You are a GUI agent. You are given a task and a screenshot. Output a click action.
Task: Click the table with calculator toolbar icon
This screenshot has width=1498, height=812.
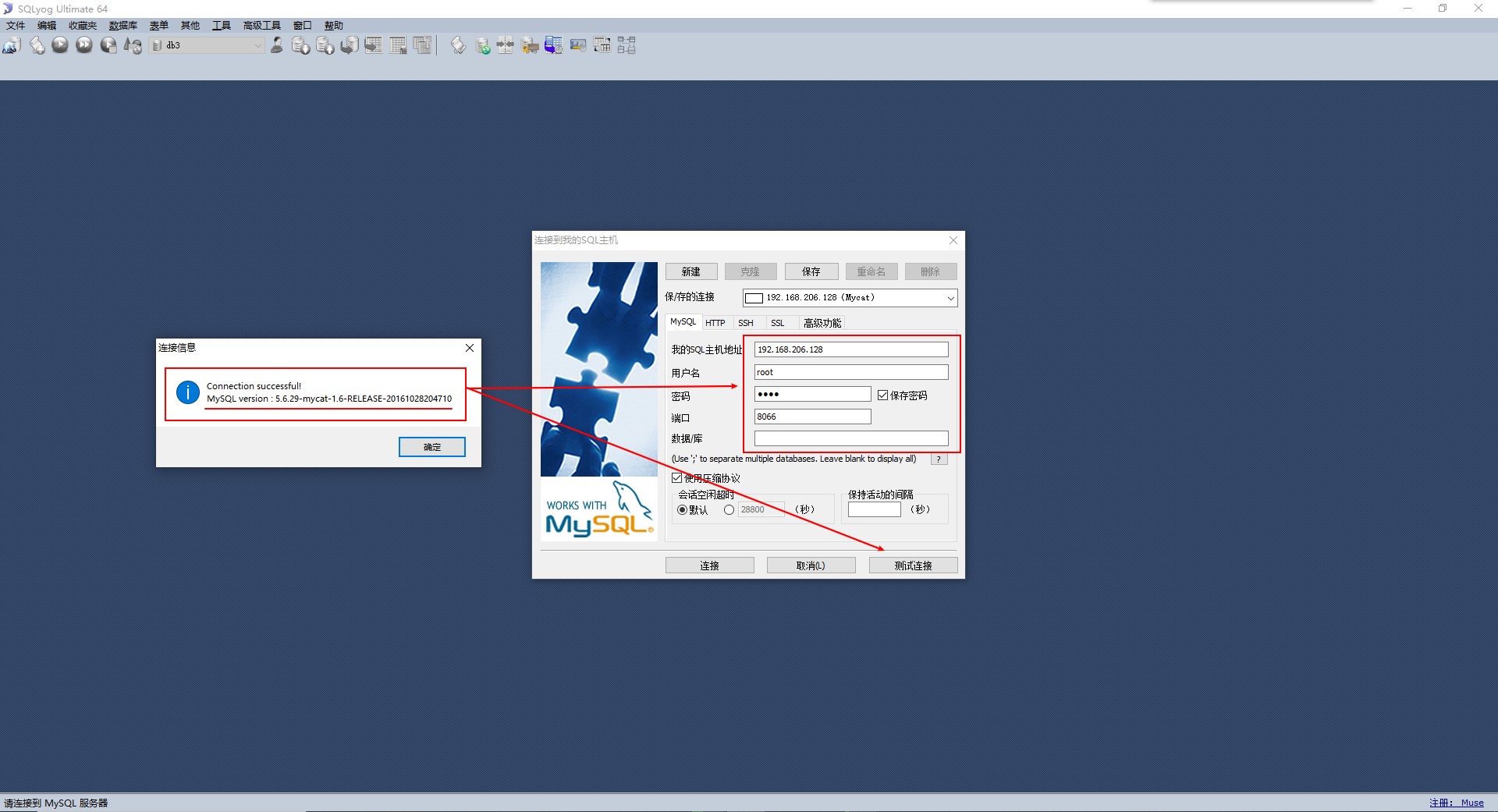398,45
